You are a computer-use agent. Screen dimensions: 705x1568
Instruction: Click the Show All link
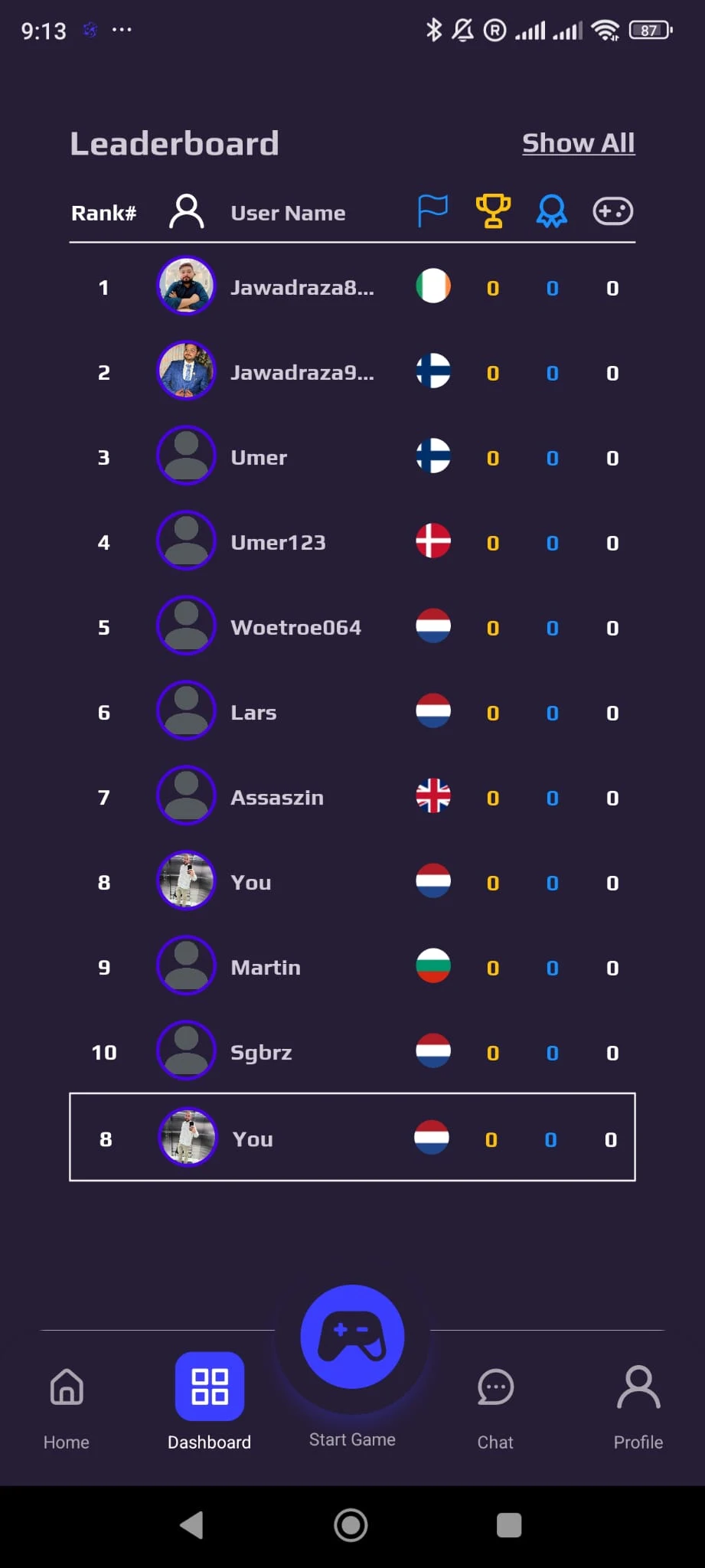pos(578,143)
